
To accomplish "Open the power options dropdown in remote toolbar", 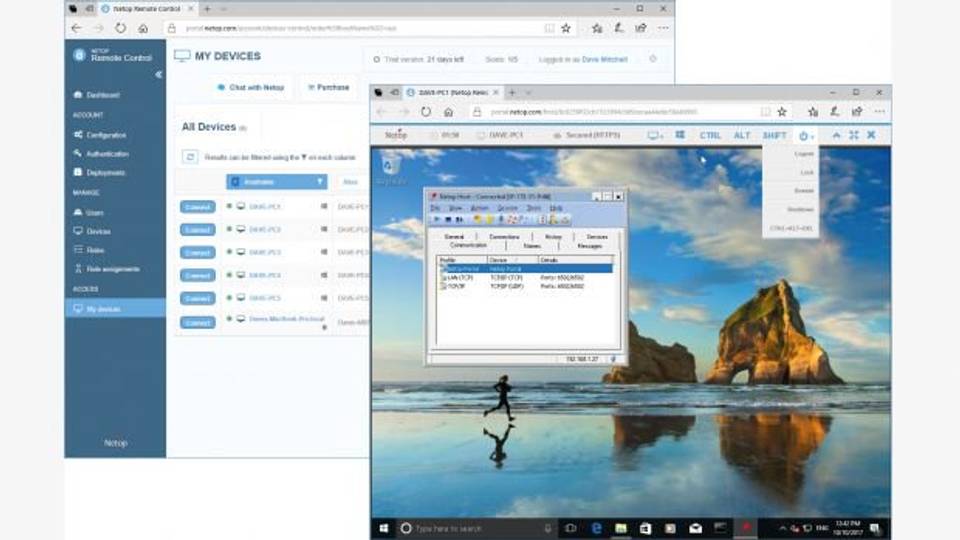I will click(806, 135).
